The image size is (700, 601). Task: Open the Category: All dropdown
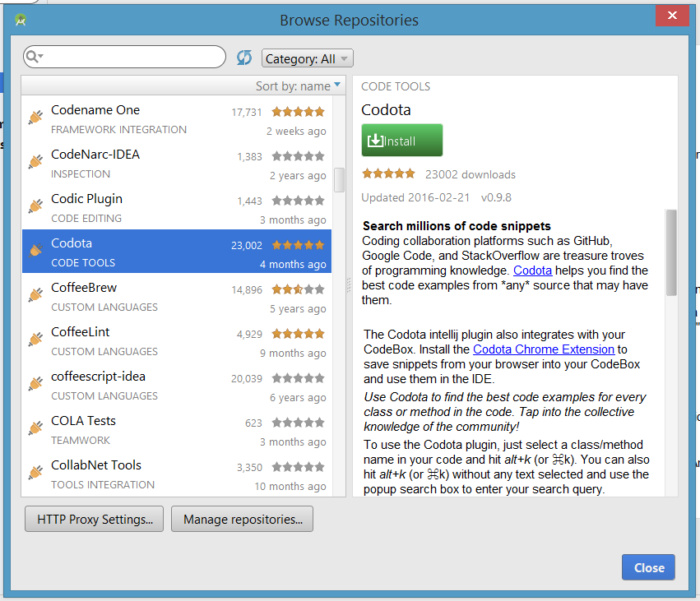point(307,58)
